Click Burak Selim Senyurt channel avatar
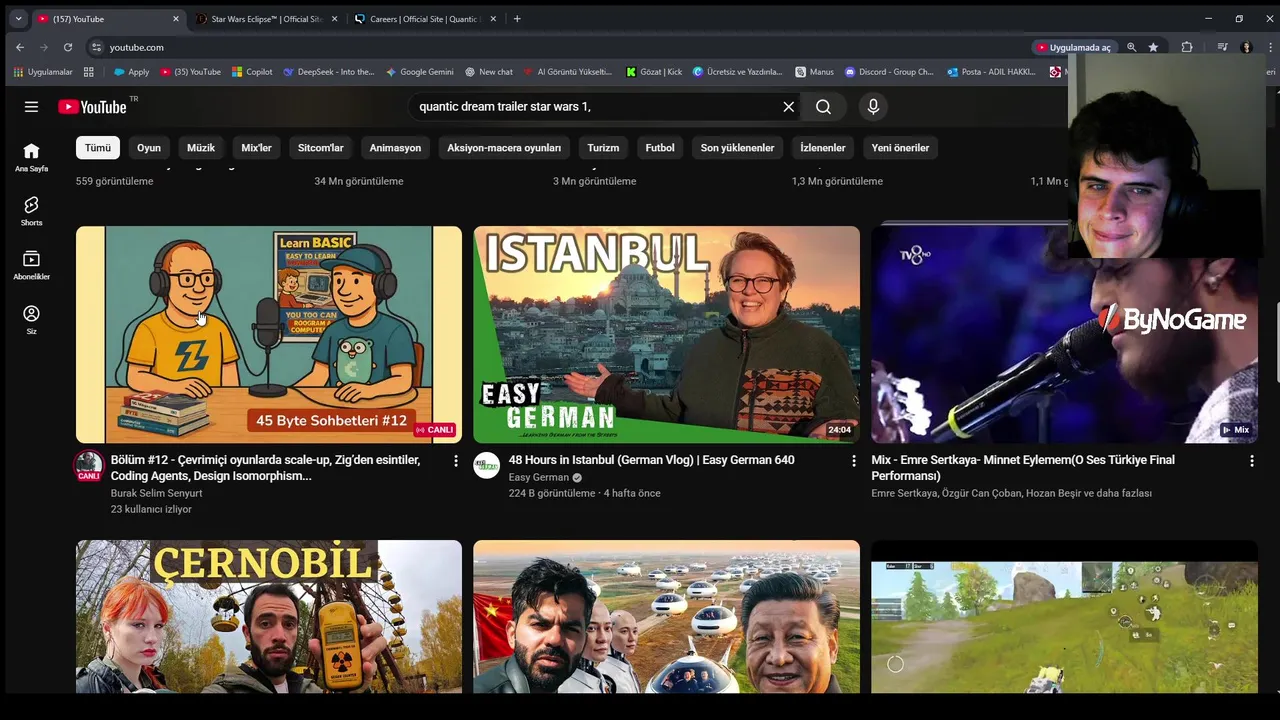The image size is (1280, 720). click(89, 465)
